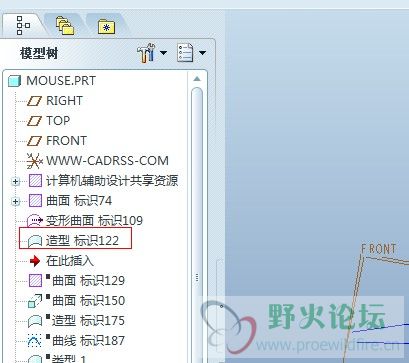The width and height of the screenshot is (409, 363).
Task: Open the Favorites navigator tab
Action: pyautogui.click(x=106, y=27)
